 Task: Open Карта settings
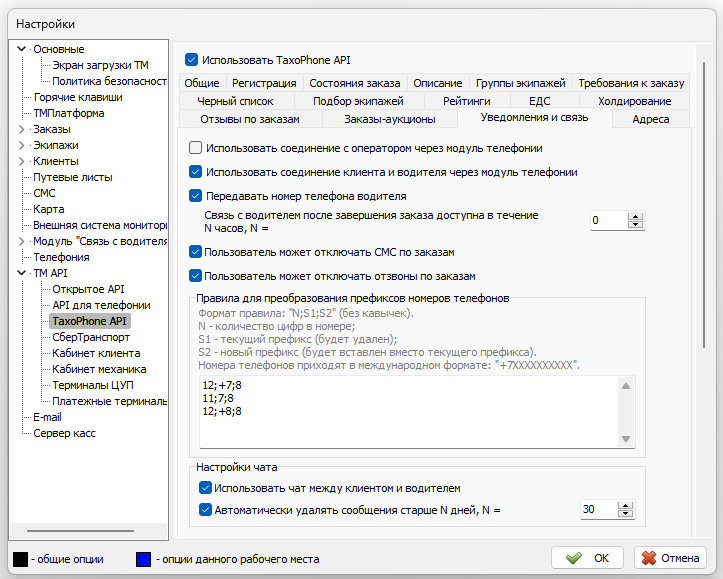[48, 209]
